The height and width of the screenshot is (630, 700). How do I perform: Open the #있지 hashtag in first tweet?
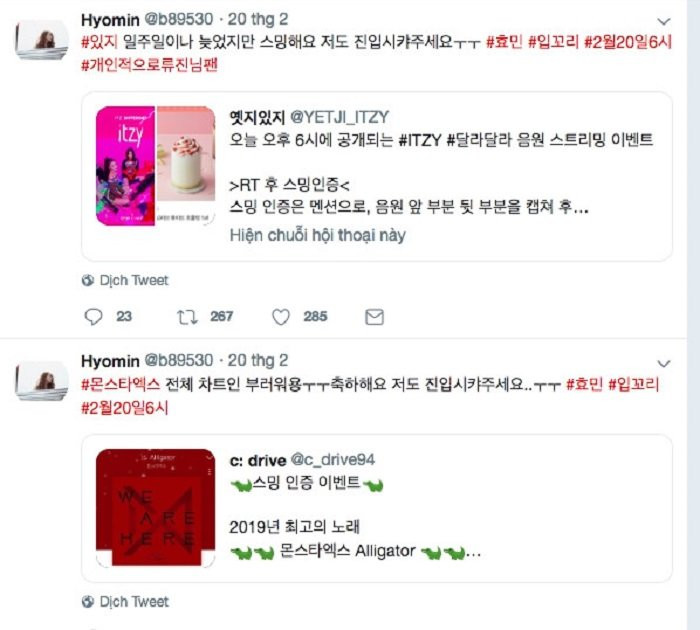coord(99,42)
